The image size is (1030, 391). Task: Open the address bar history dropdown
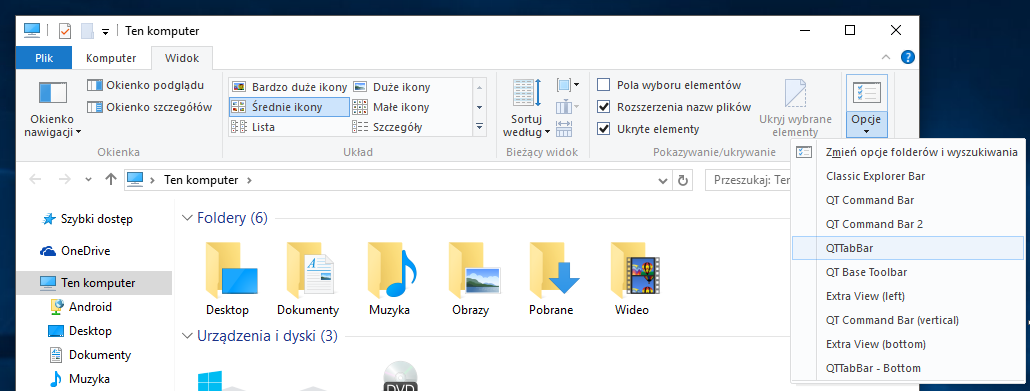click(x=662, y=180)
